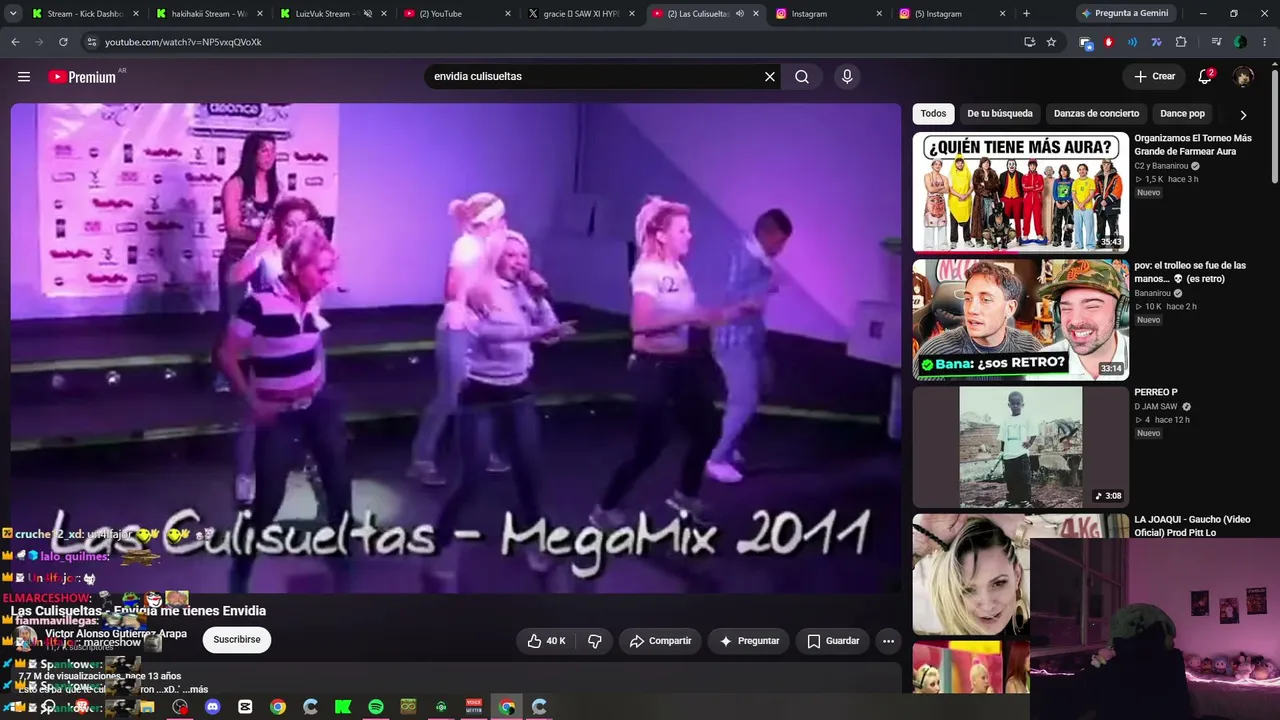Select the "Todos" filter chip
The height and width of the screenshot is (720, 1280).
[933, 114]
